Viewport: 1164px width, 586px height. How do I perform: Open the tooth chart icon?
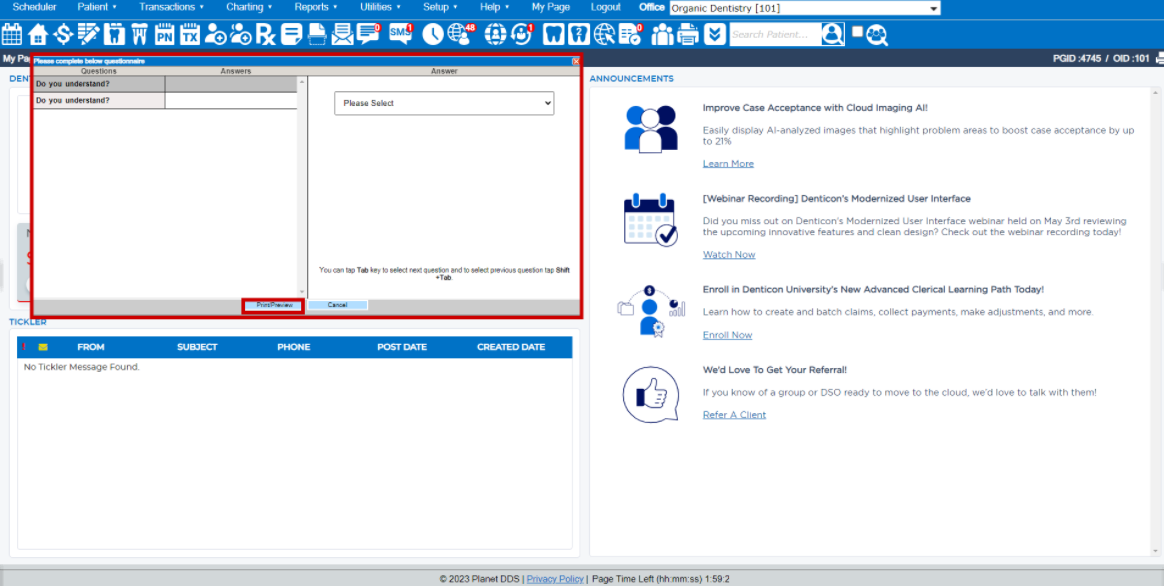click(x=114, y=34)
